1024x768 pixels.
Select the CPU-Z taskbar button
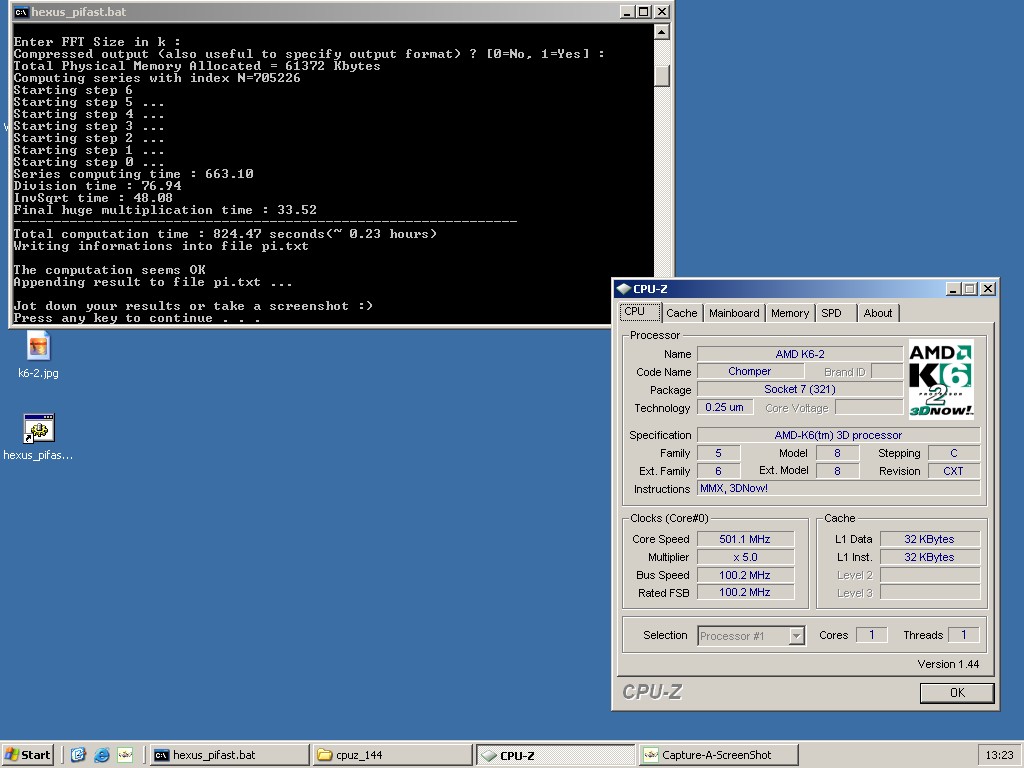point(556,755)
